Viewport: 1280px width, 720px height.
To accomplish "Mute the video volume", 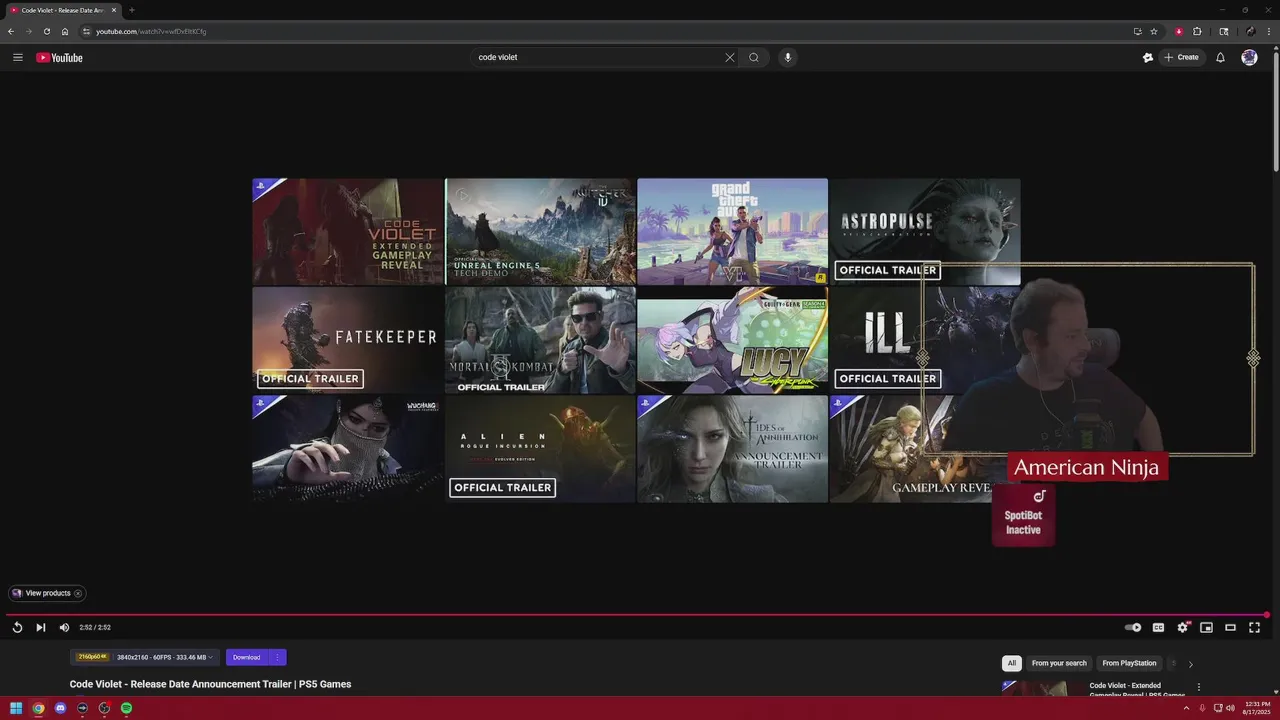I will (64, 627).
